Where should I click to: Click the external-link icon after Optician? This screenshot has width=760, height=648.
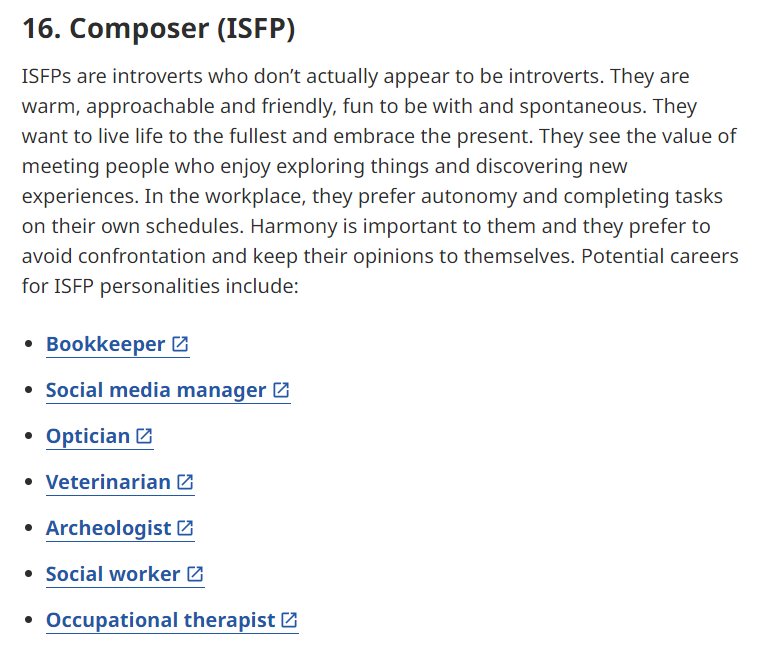144,436
